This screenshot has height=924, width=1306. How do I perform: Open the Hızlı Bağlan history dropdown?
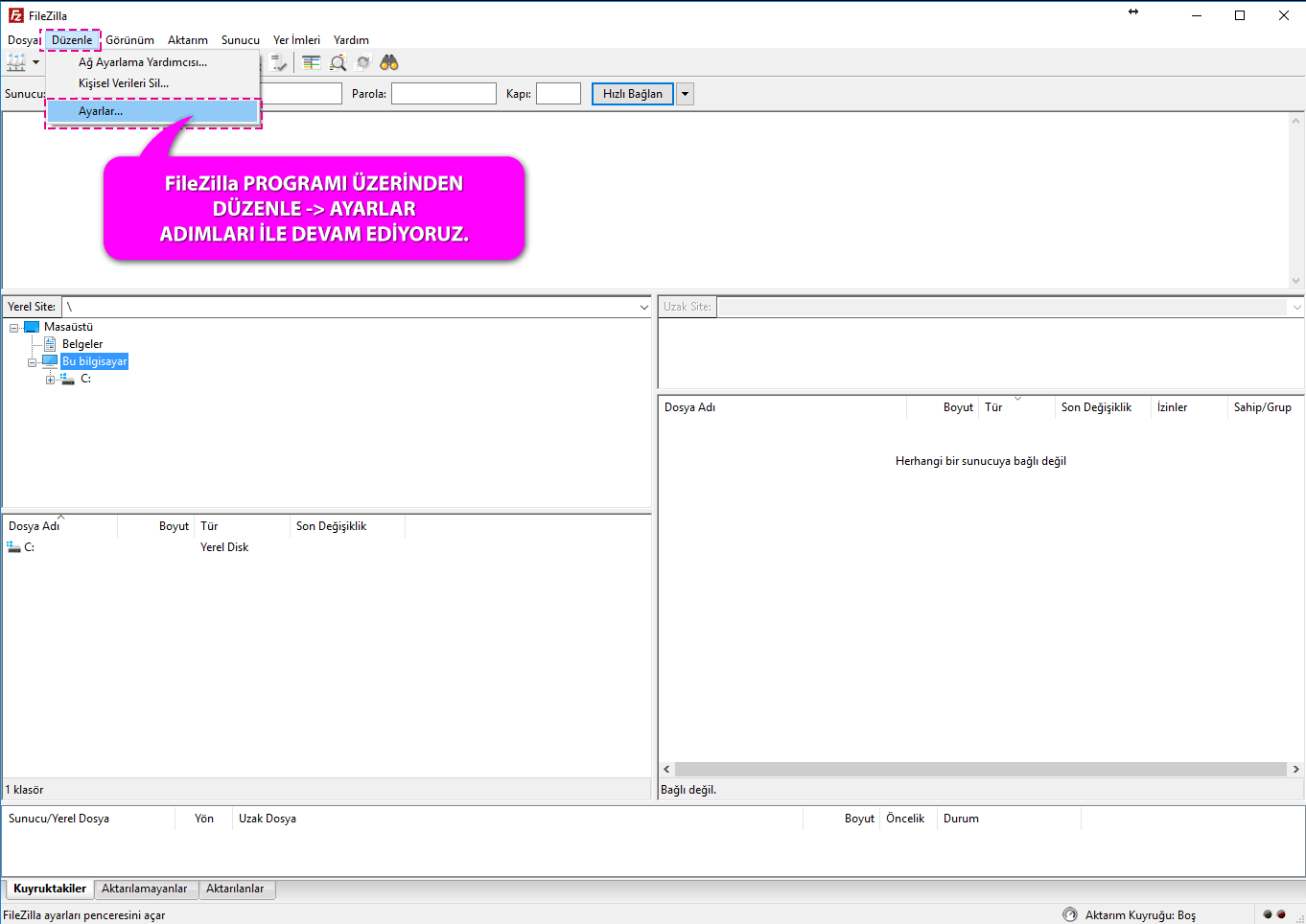pos(685,94)
